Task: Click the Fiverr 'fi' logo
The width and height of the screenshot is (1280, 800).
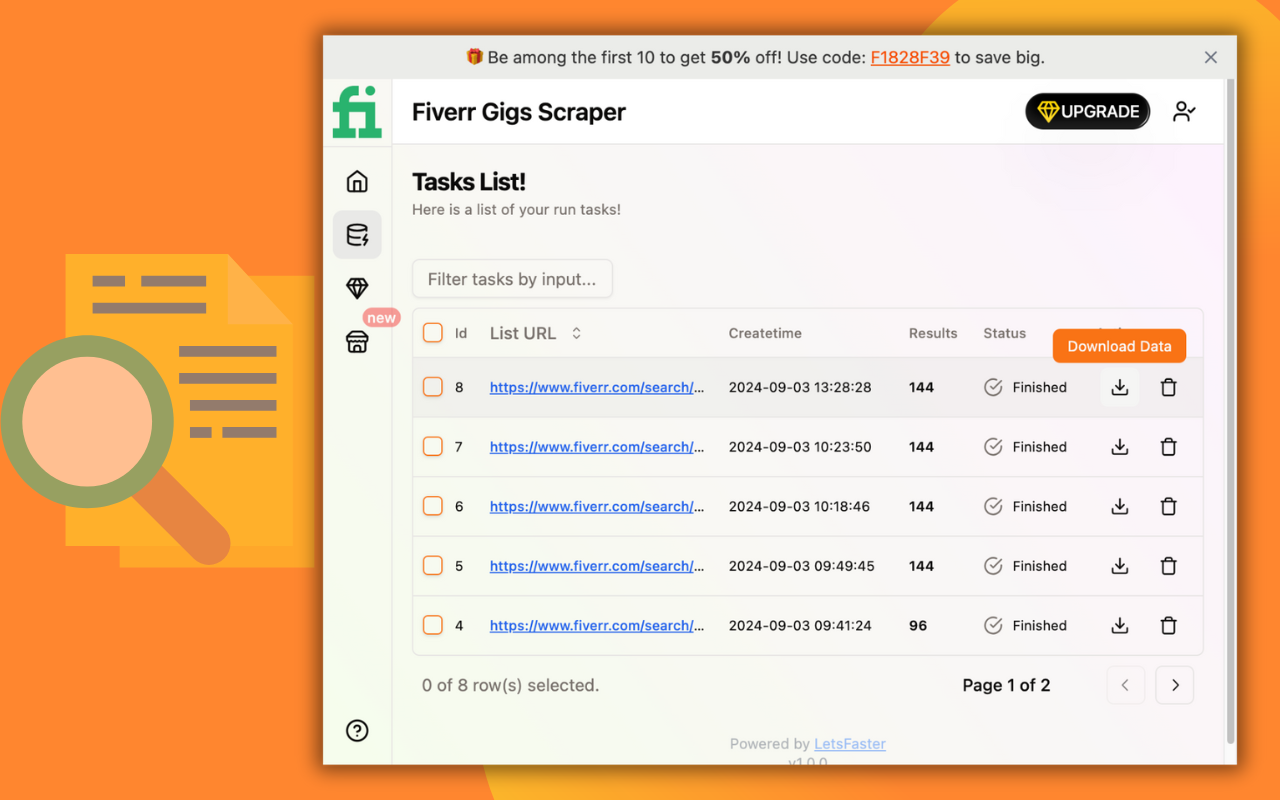Action: (357, 111)
